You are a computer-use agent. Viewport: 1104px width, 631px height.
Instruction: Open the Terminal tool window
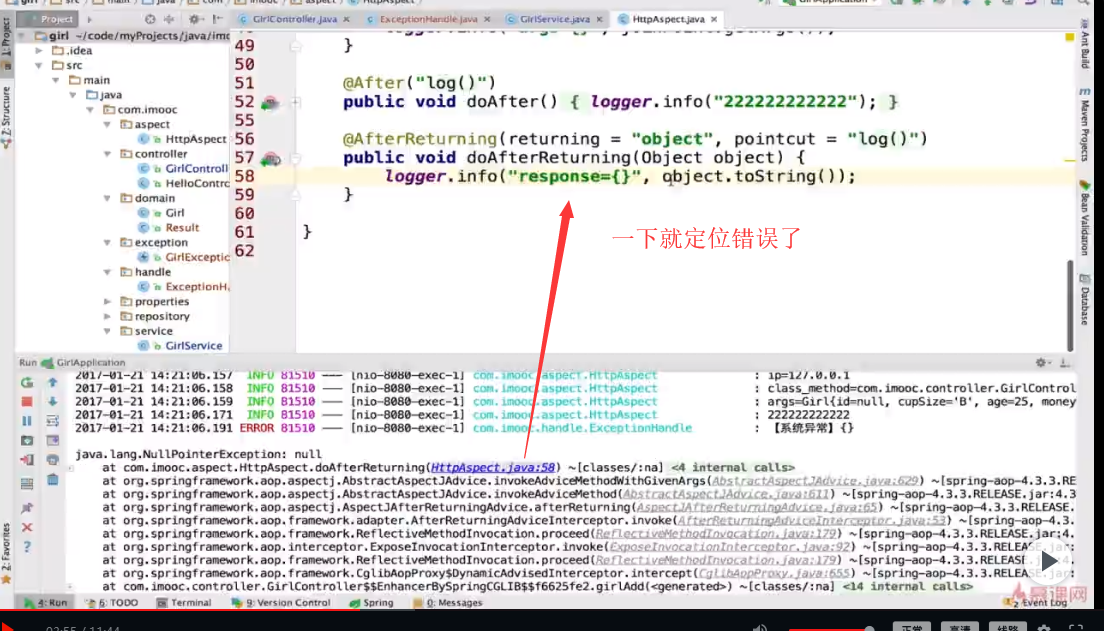[184, 603]
